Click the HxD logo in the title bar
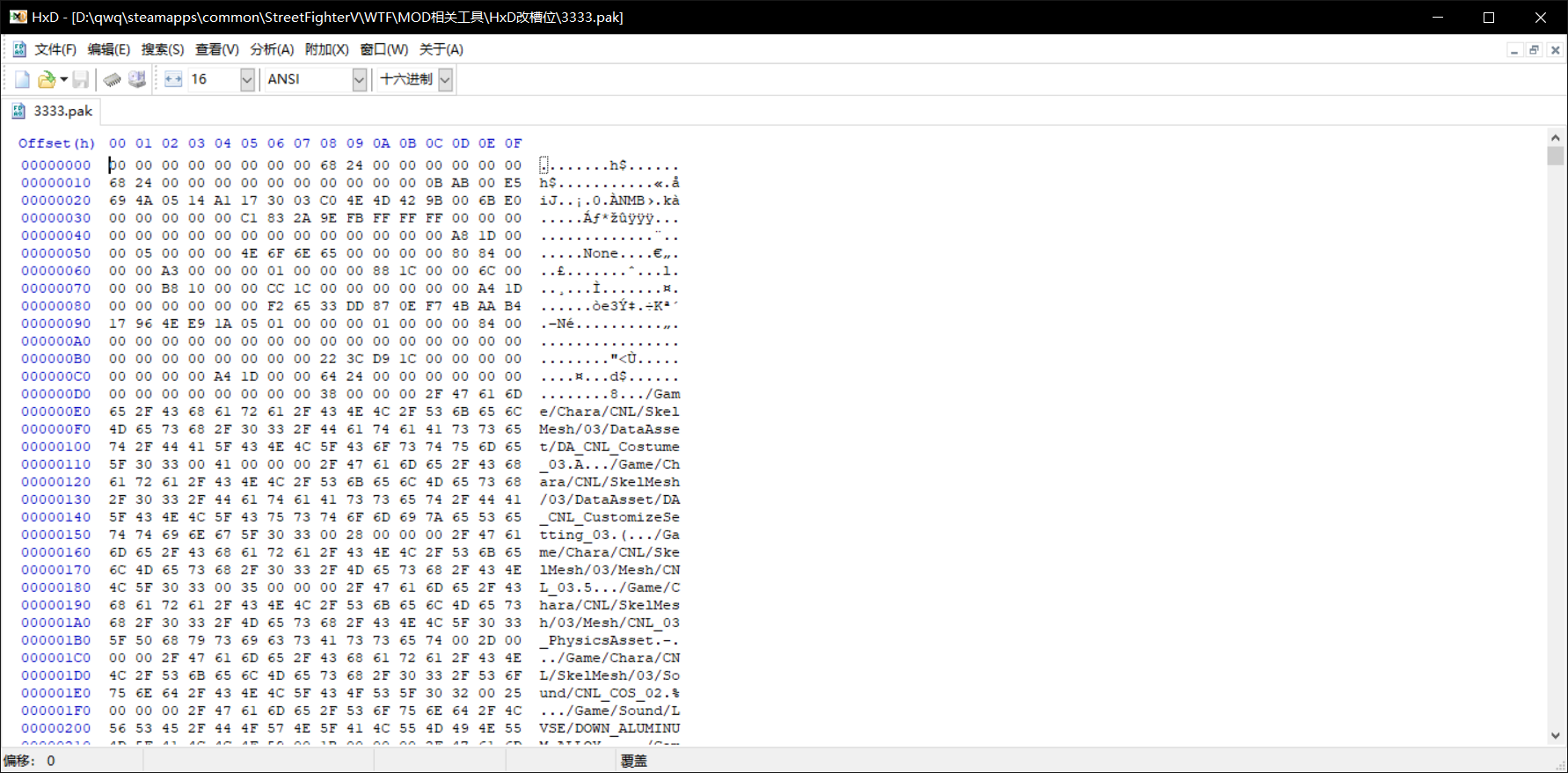Image resolution: width=1568 pixels, height=773 pixels. click(x=18, y=17)
